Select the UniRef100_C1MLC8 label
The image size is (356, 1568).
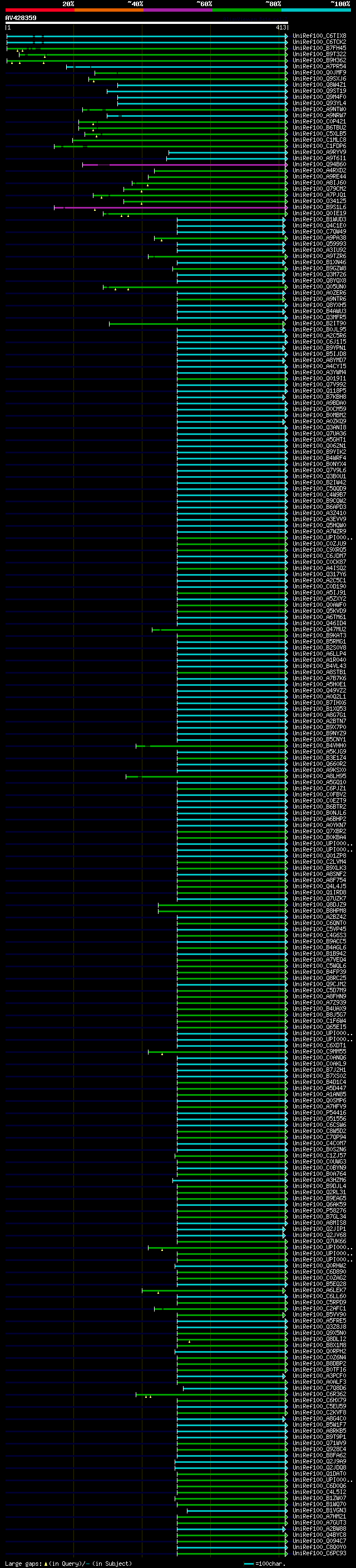(319, 140)
